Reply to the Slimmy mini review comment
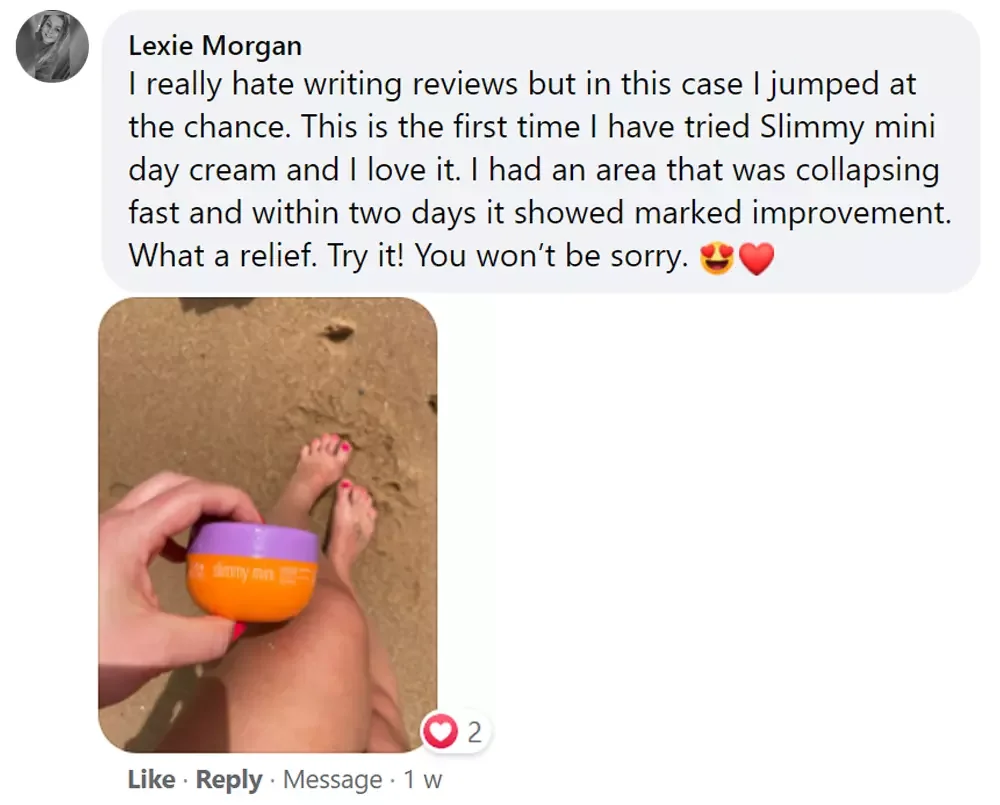This screenshot has width=1000, height=805. (x=229, y=779)
